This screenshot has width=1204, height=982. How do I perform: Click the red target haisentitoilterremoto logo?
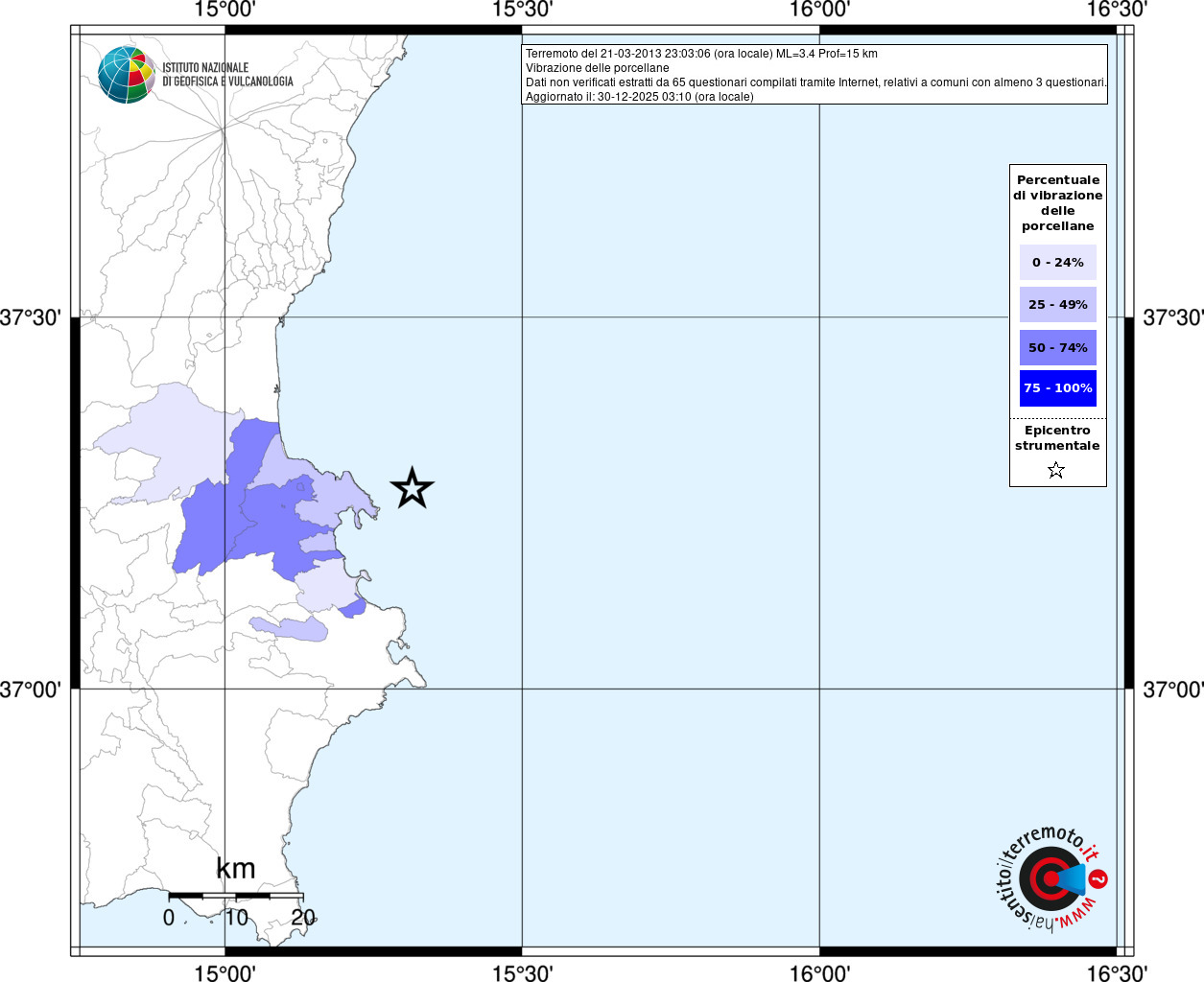pyautogui.click(x=1050, y=878)
